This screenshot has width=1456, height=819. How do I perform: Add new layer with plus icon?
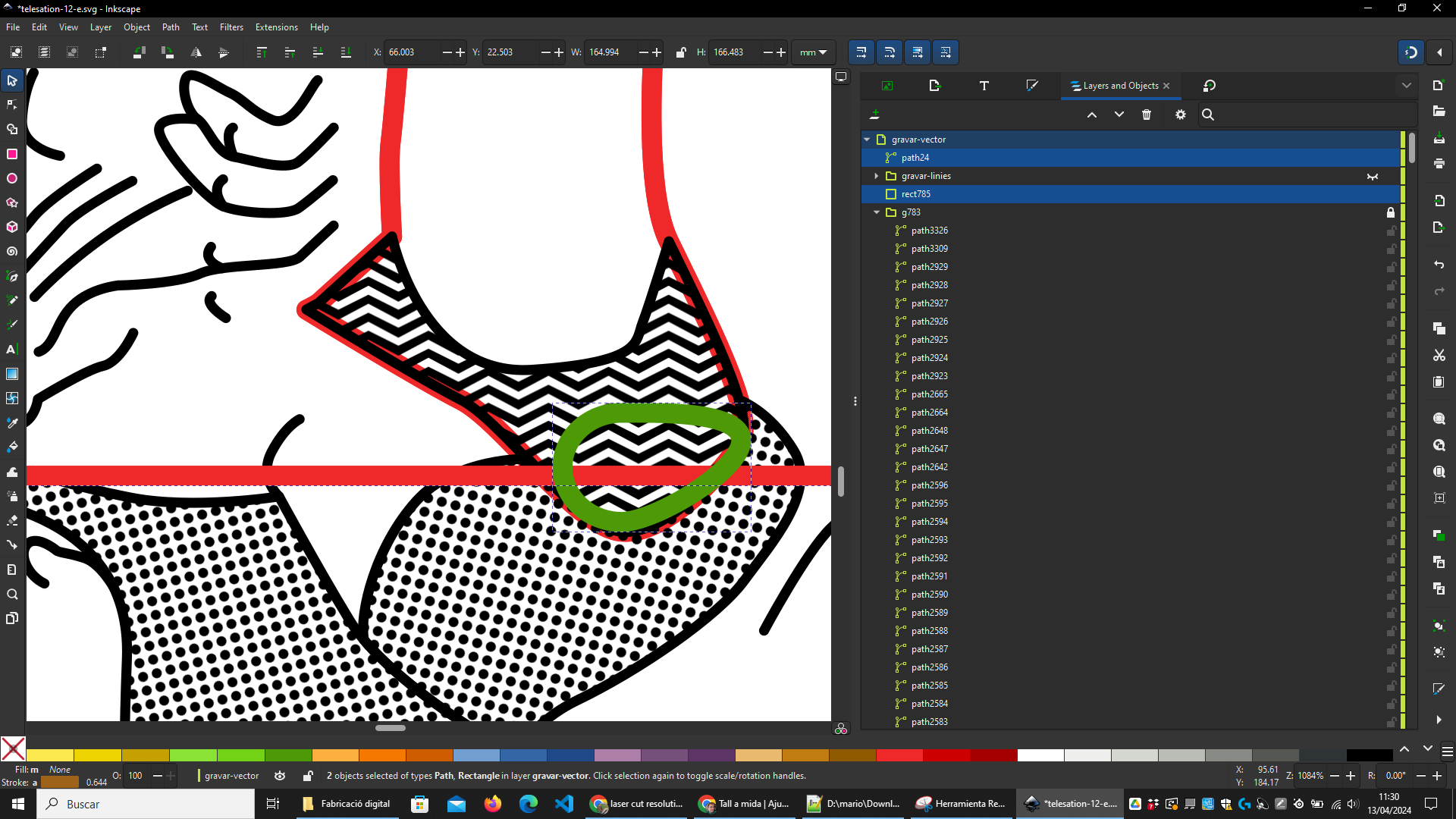(x=874, y=115)
